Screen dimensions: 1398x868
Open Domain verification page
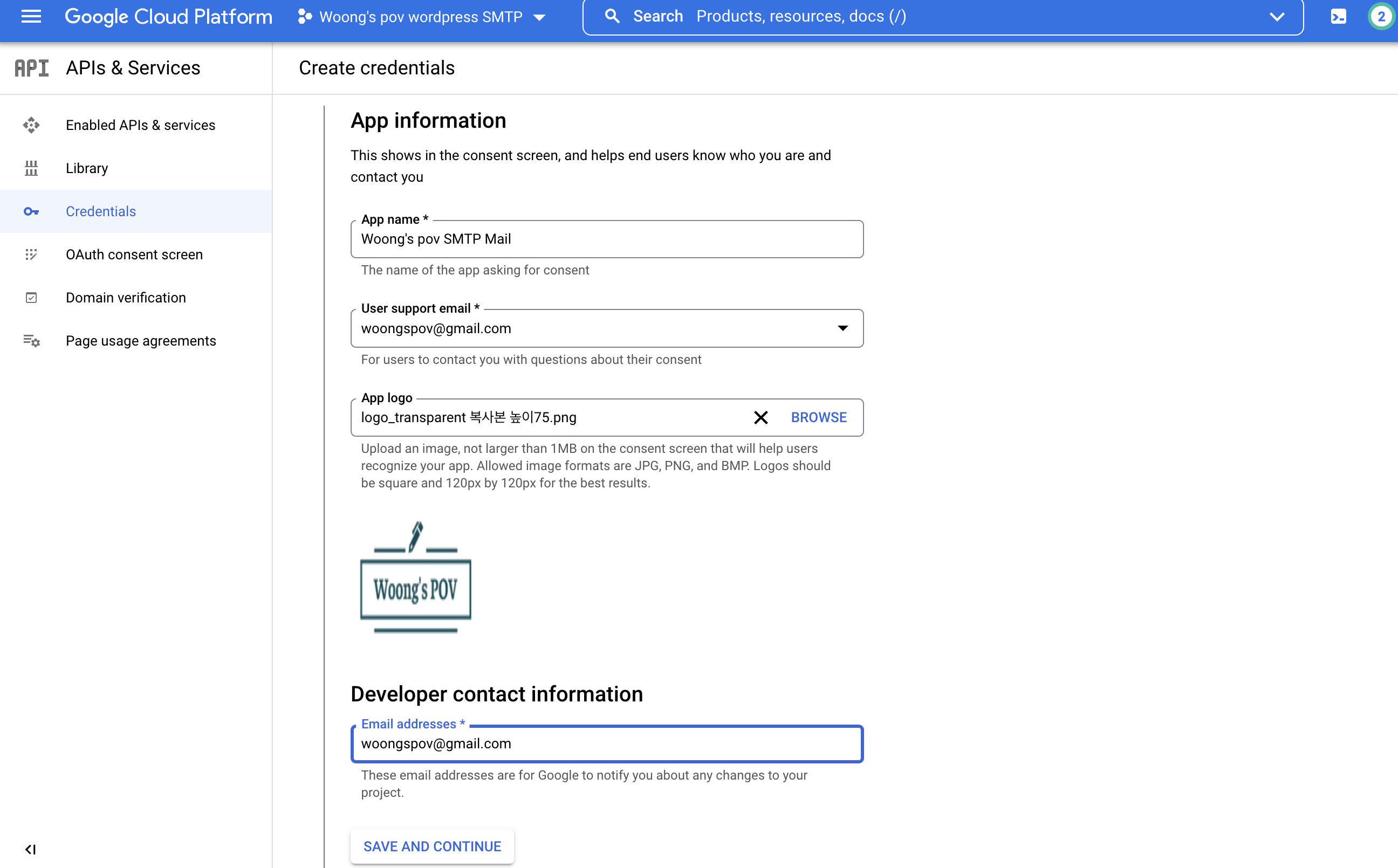pos(126,298)
